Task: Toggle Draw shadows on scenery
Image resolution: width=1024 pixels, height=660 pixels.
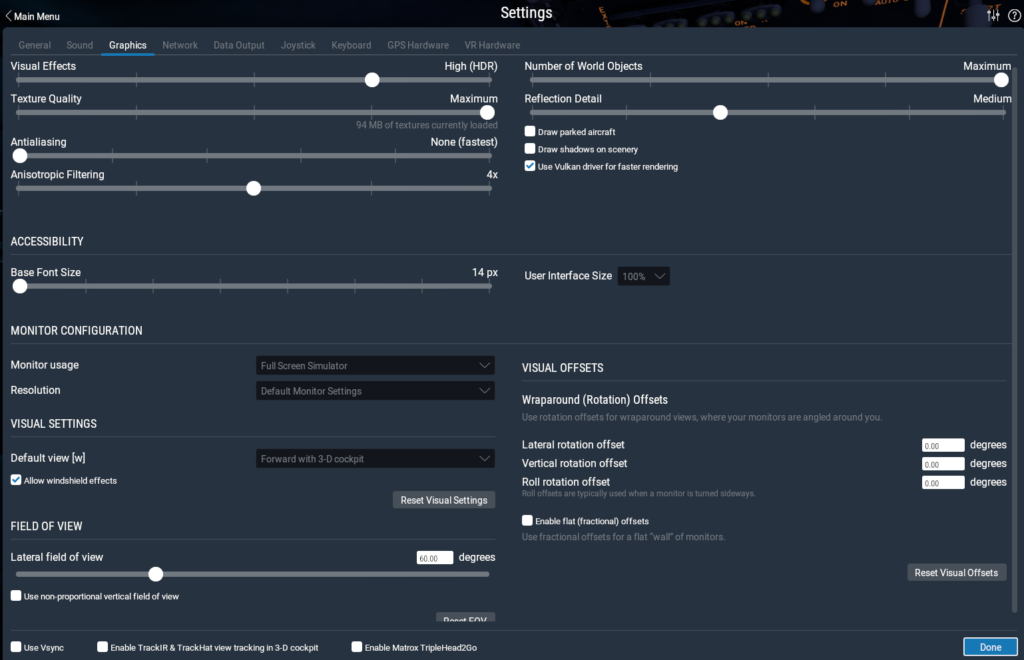Action: click(x=530, y=149)
